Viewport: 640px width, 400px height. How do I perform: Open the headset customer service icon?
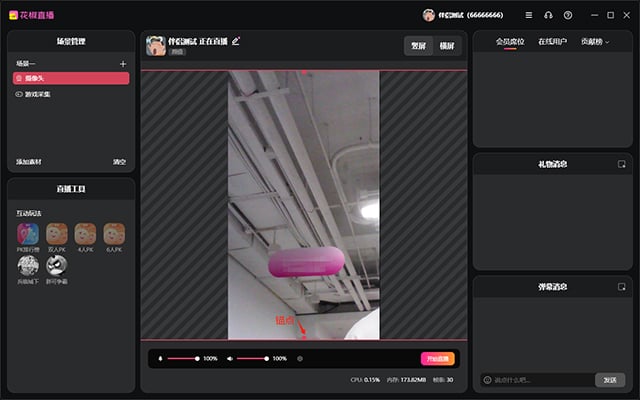[548, 15]
